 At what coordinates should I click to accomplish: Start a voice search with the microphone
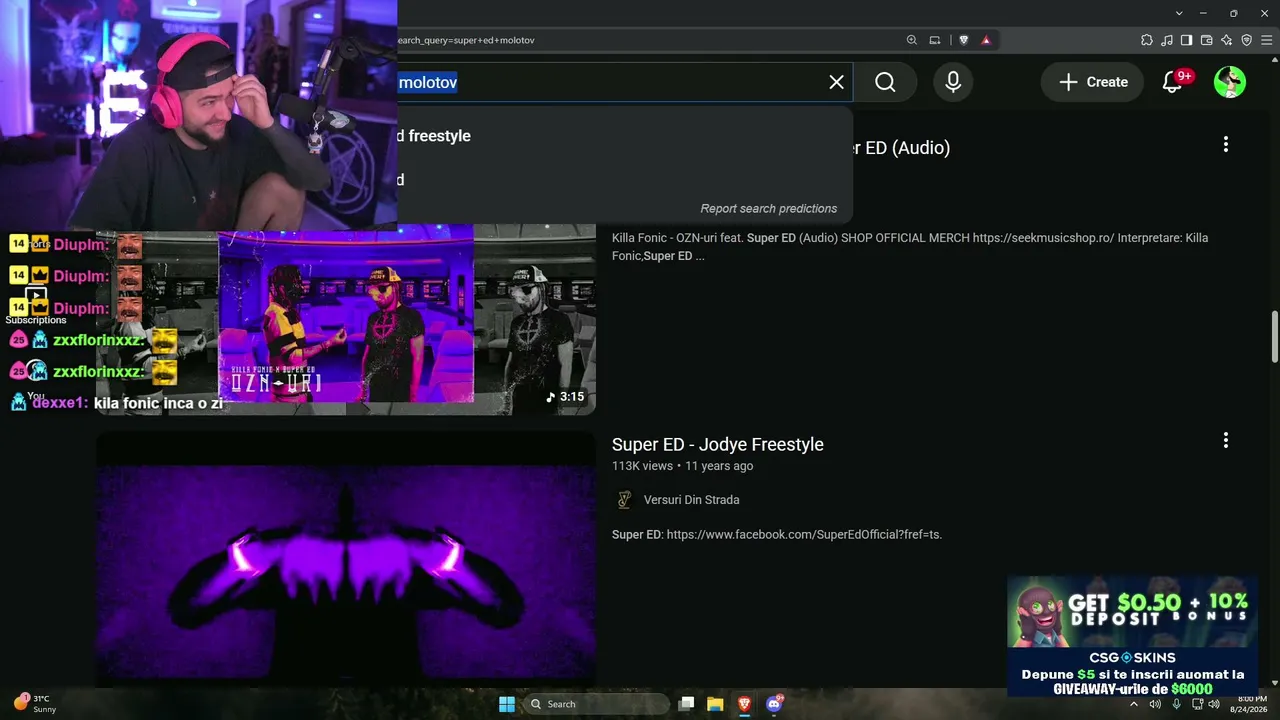(x=953, y=82)
